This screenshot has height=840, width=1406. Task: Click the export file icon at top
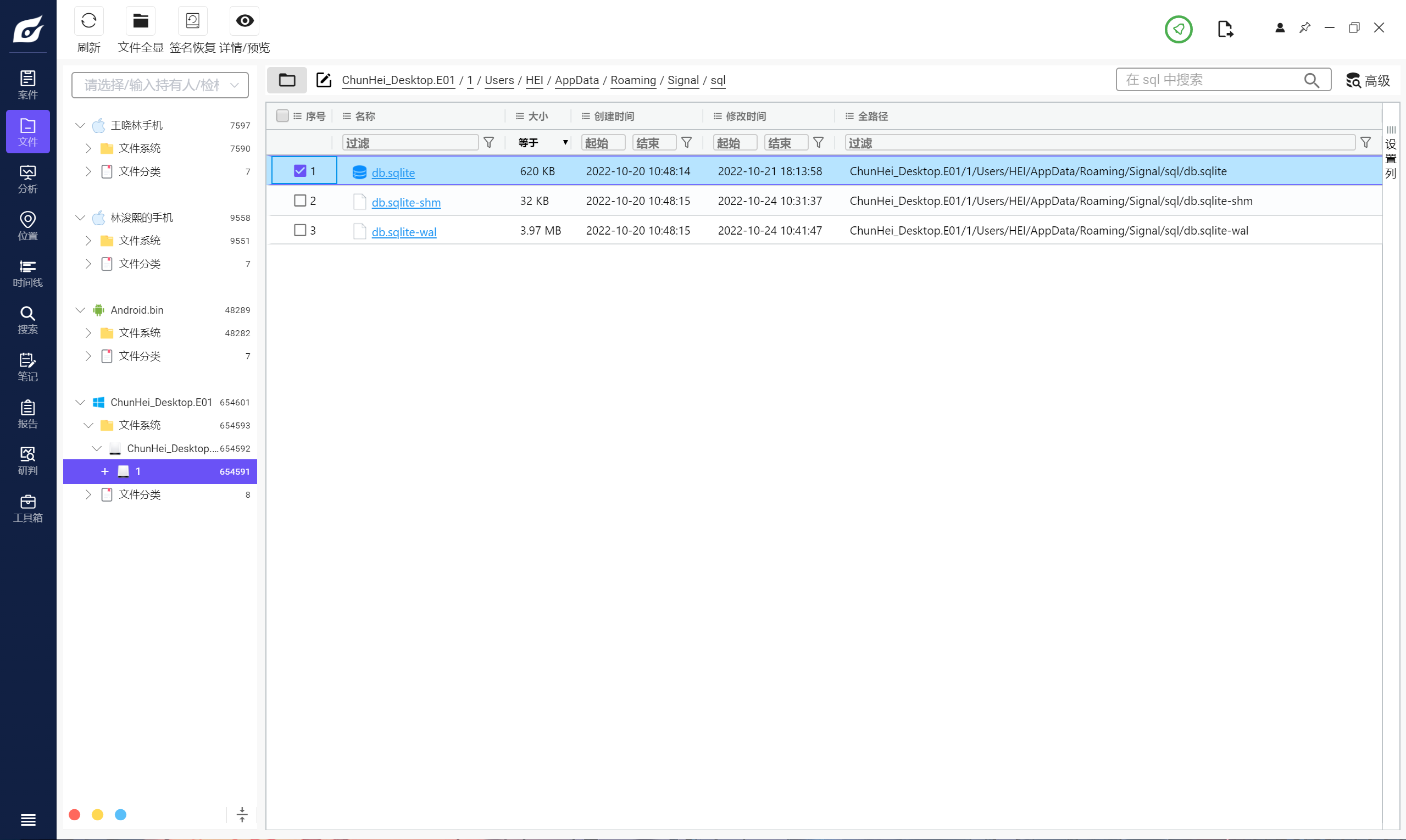click(1224, 29)
